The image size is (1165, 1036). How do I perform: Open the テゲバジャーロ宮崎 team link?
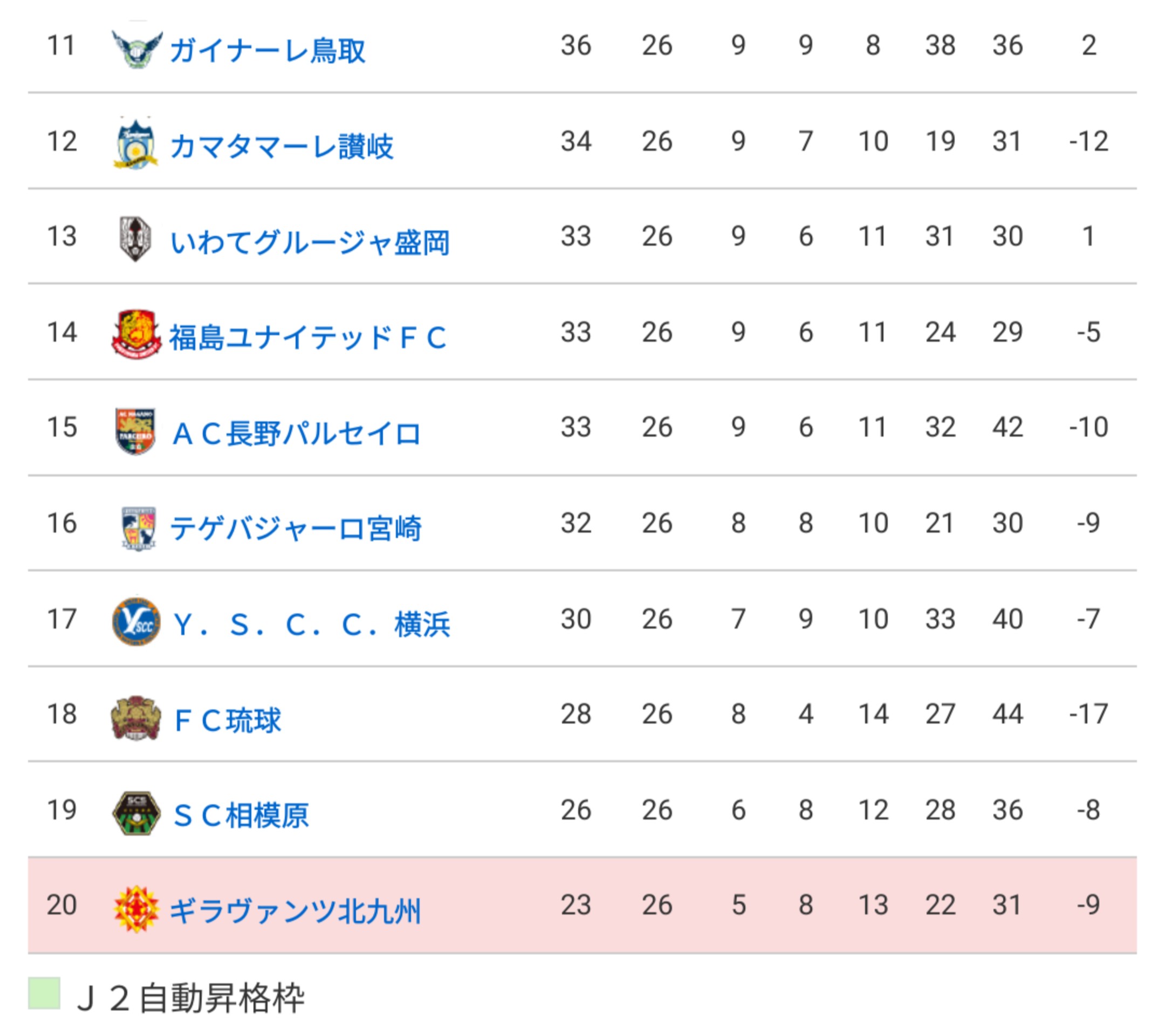(x=296, y=529)
